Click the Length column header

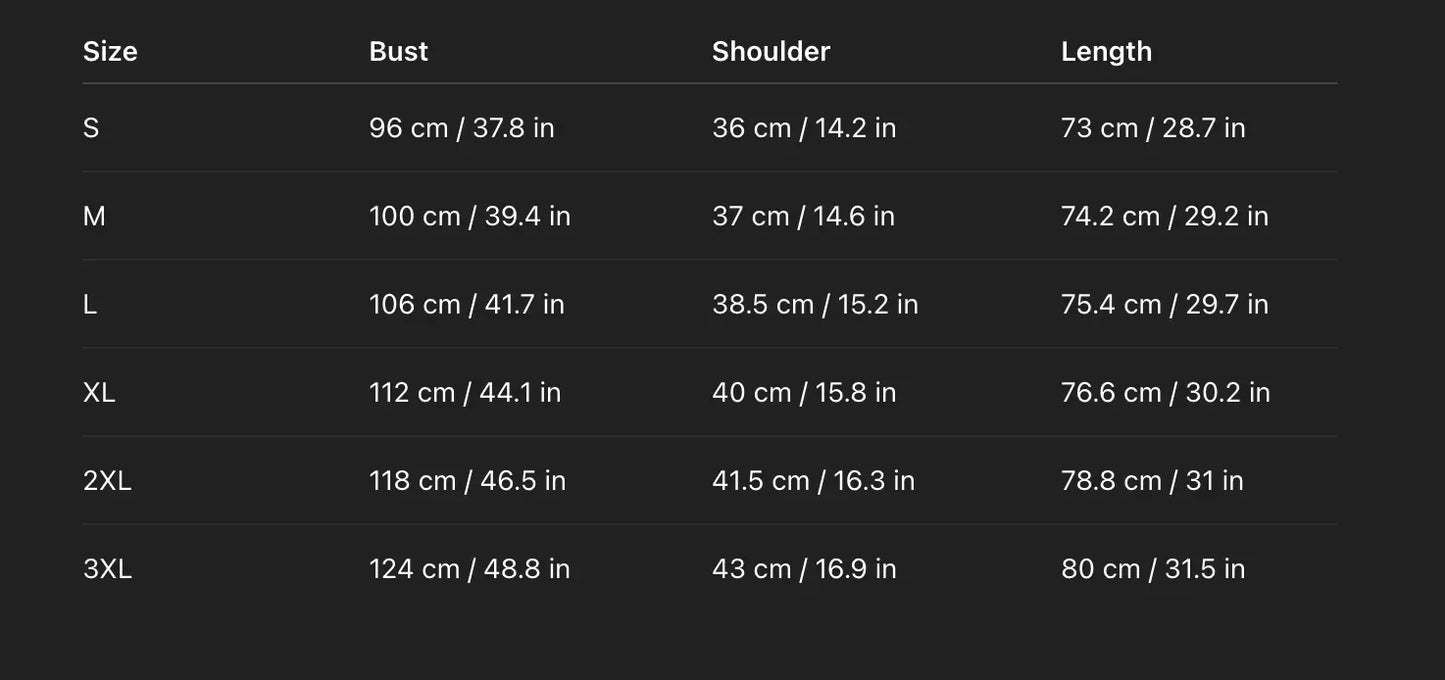tap(1106, 51)
